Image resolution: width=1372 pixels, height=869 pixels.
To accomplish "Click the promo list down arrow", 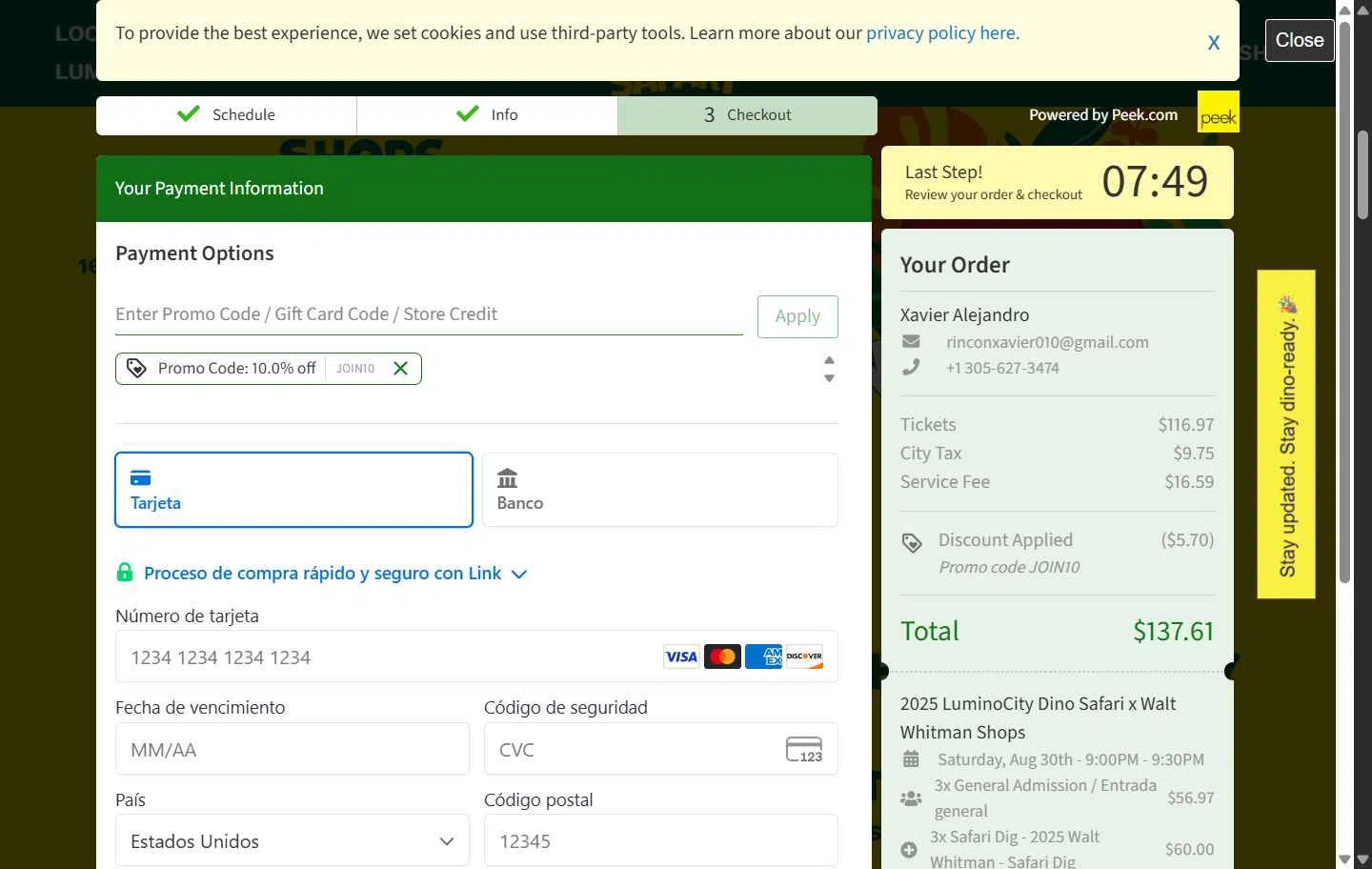I will [x=829, y=378].
